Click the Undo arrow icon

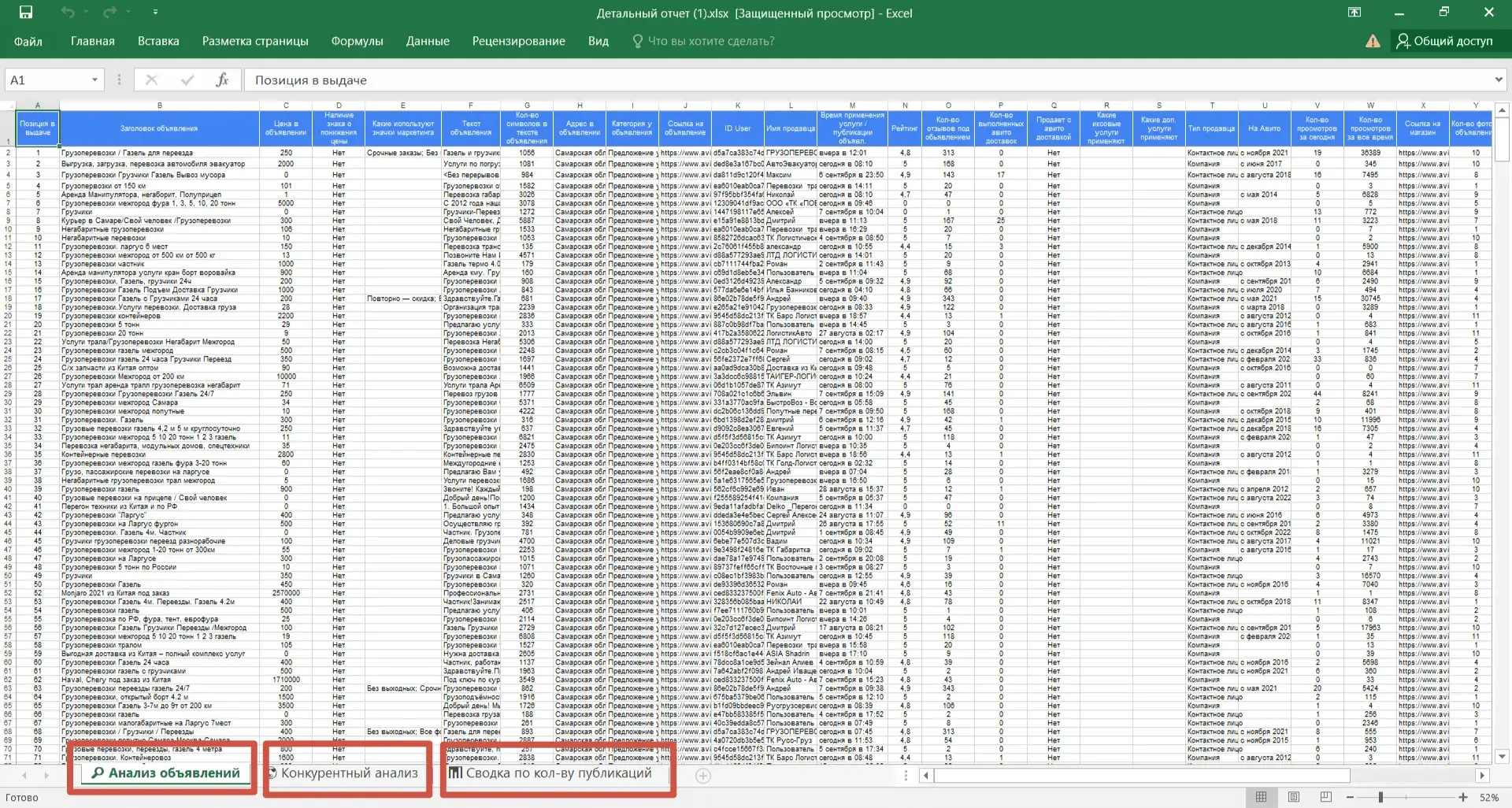coord(68,13)
